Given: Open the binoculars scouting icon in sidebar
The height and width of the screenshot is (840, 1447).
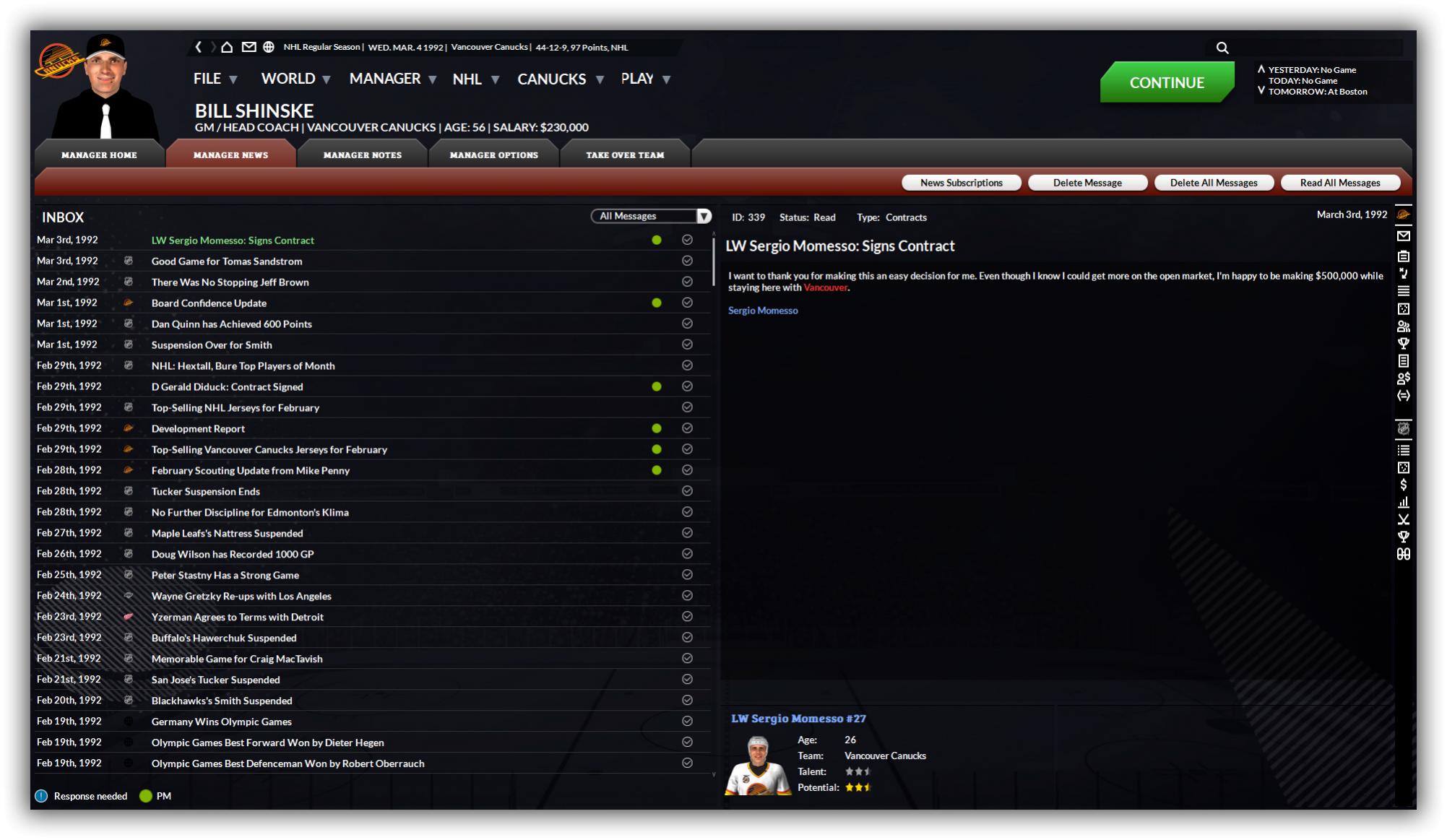Looking at the screenshot, I should tap(1403, 554).
